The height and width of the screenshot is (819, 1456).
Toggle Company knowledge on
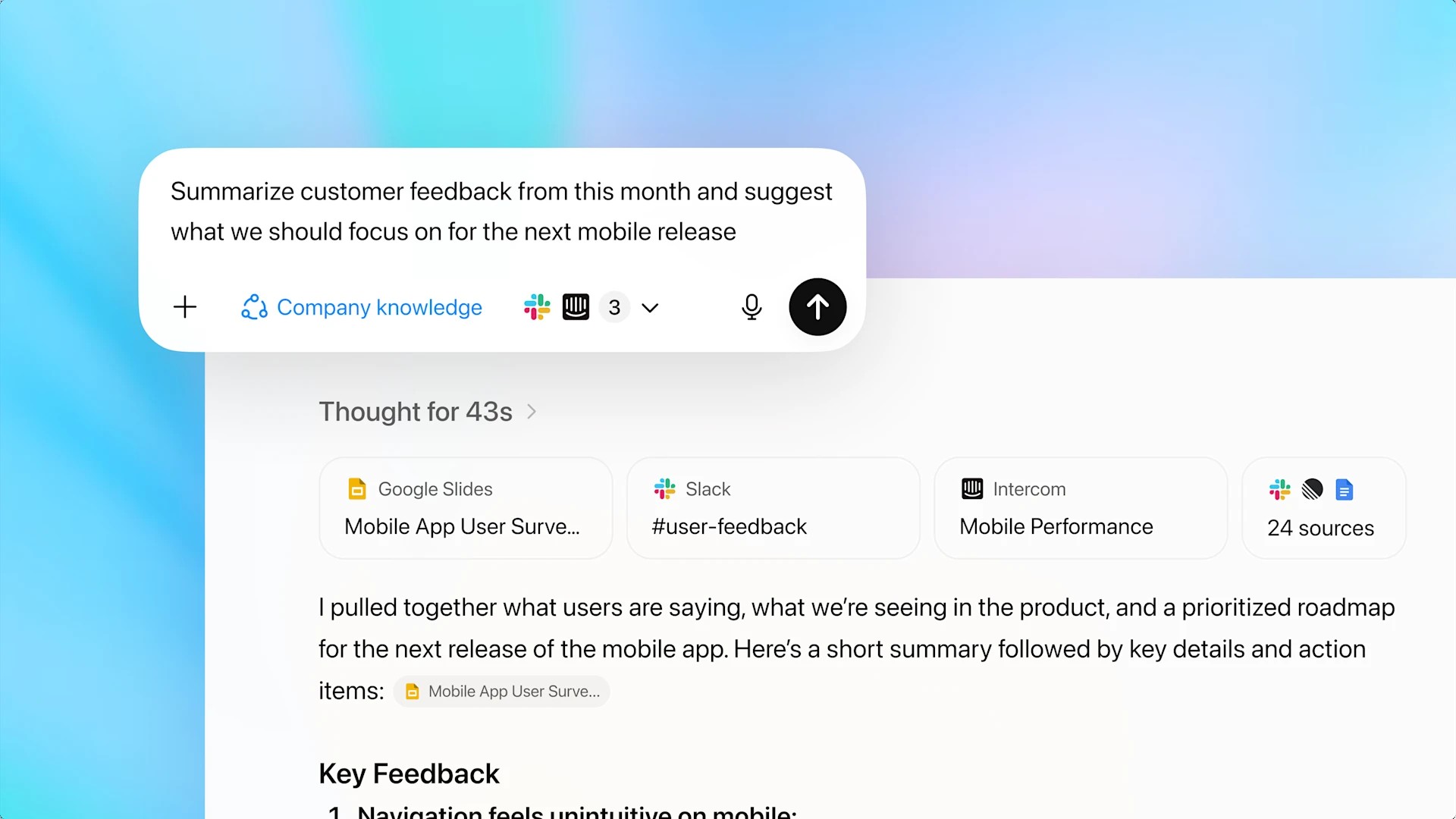click(361, 307)
